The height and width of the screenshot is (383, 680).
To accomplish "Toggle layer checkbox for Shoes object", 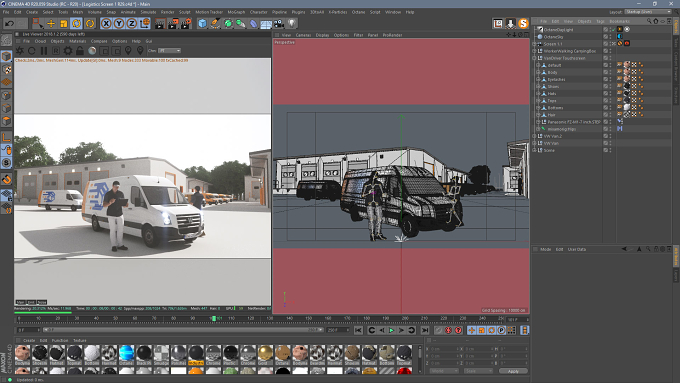I will [x=605, y=86].
